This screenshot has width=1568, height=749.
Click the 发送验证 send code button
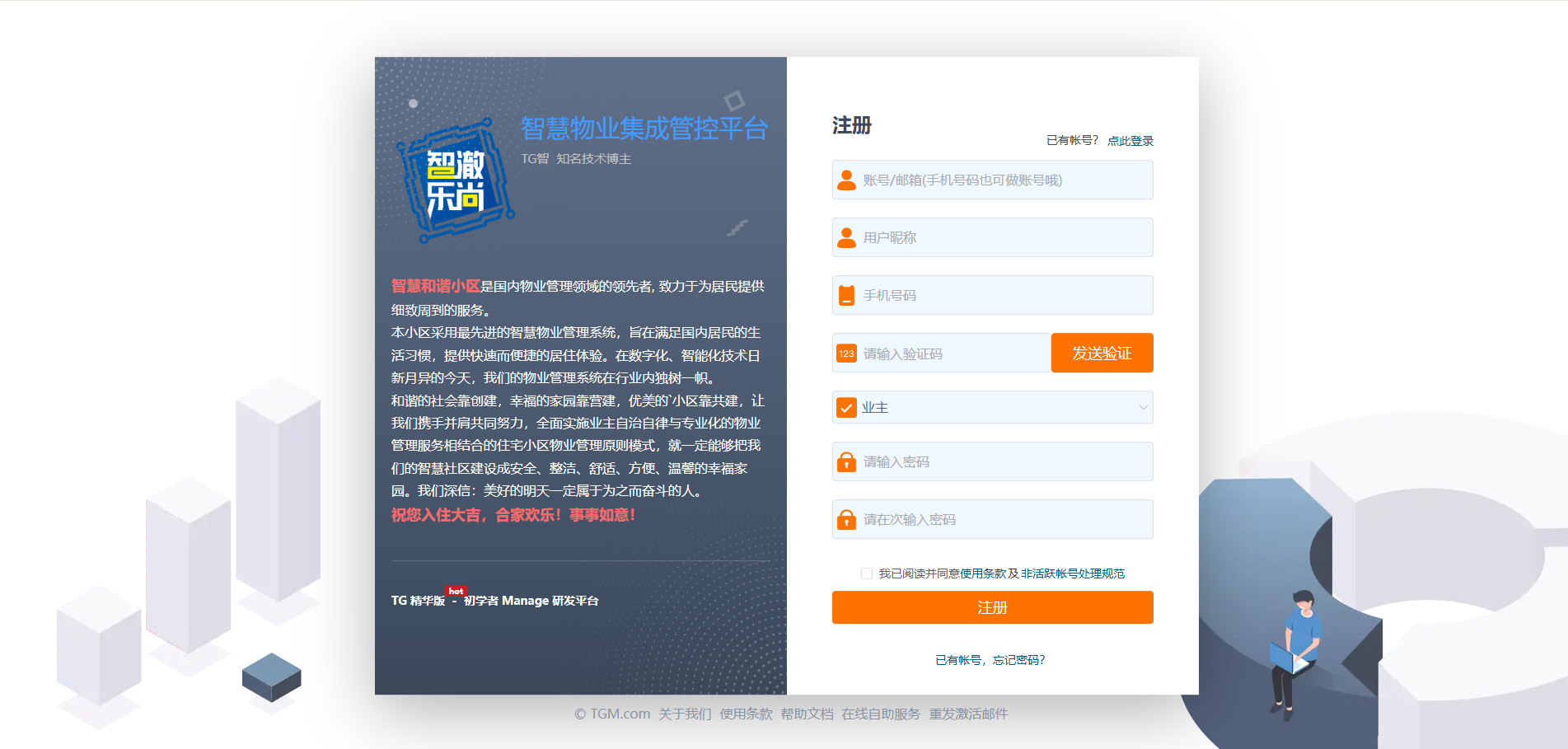click(x=1102, y=353)
